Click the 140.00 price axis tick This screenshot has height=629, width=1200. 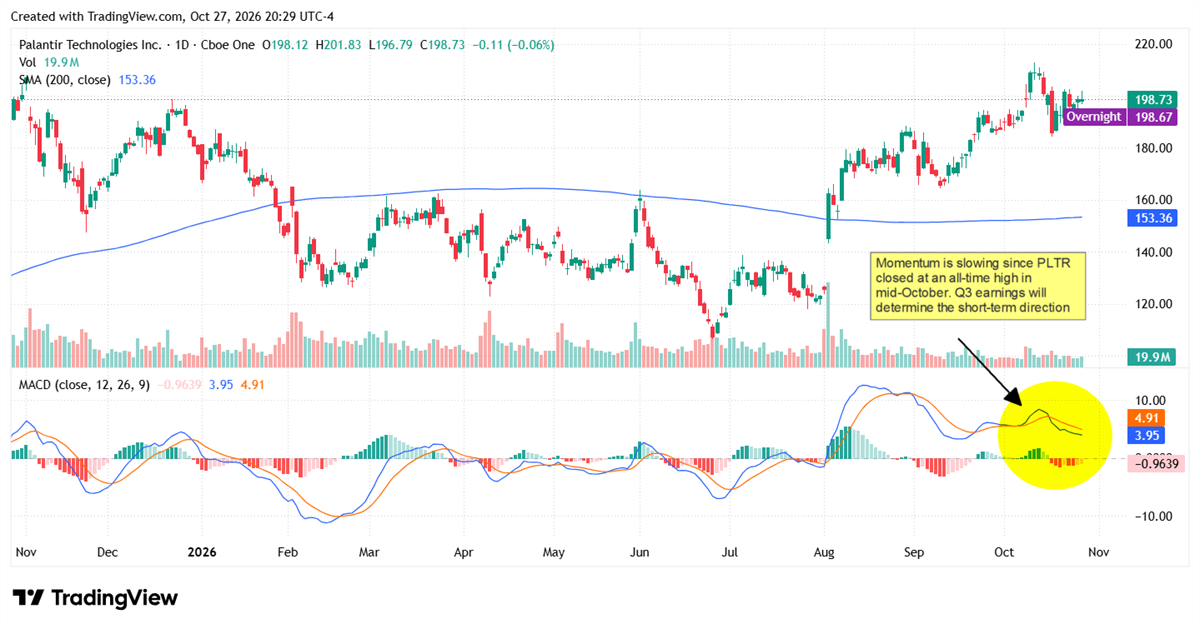1154,252
